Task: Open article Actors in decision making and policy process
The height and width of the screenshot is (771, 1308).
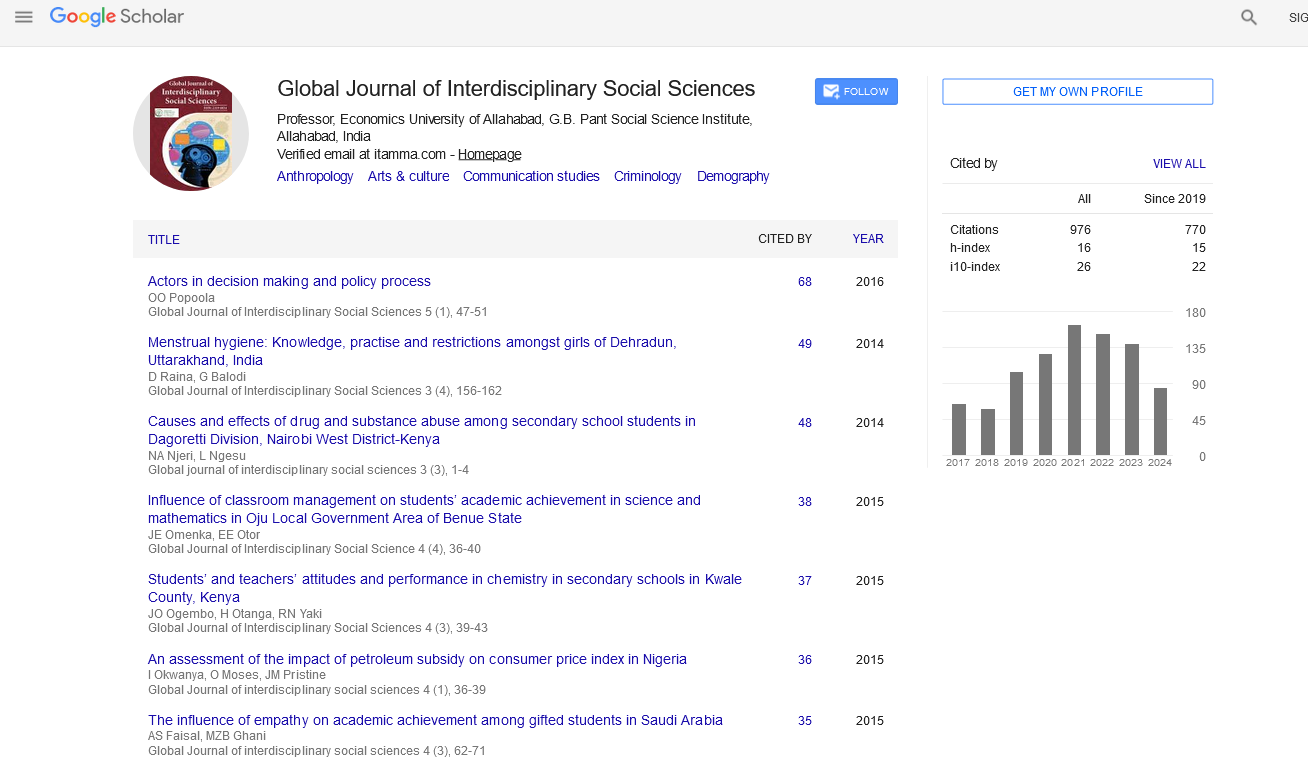Action: (289, 281)
